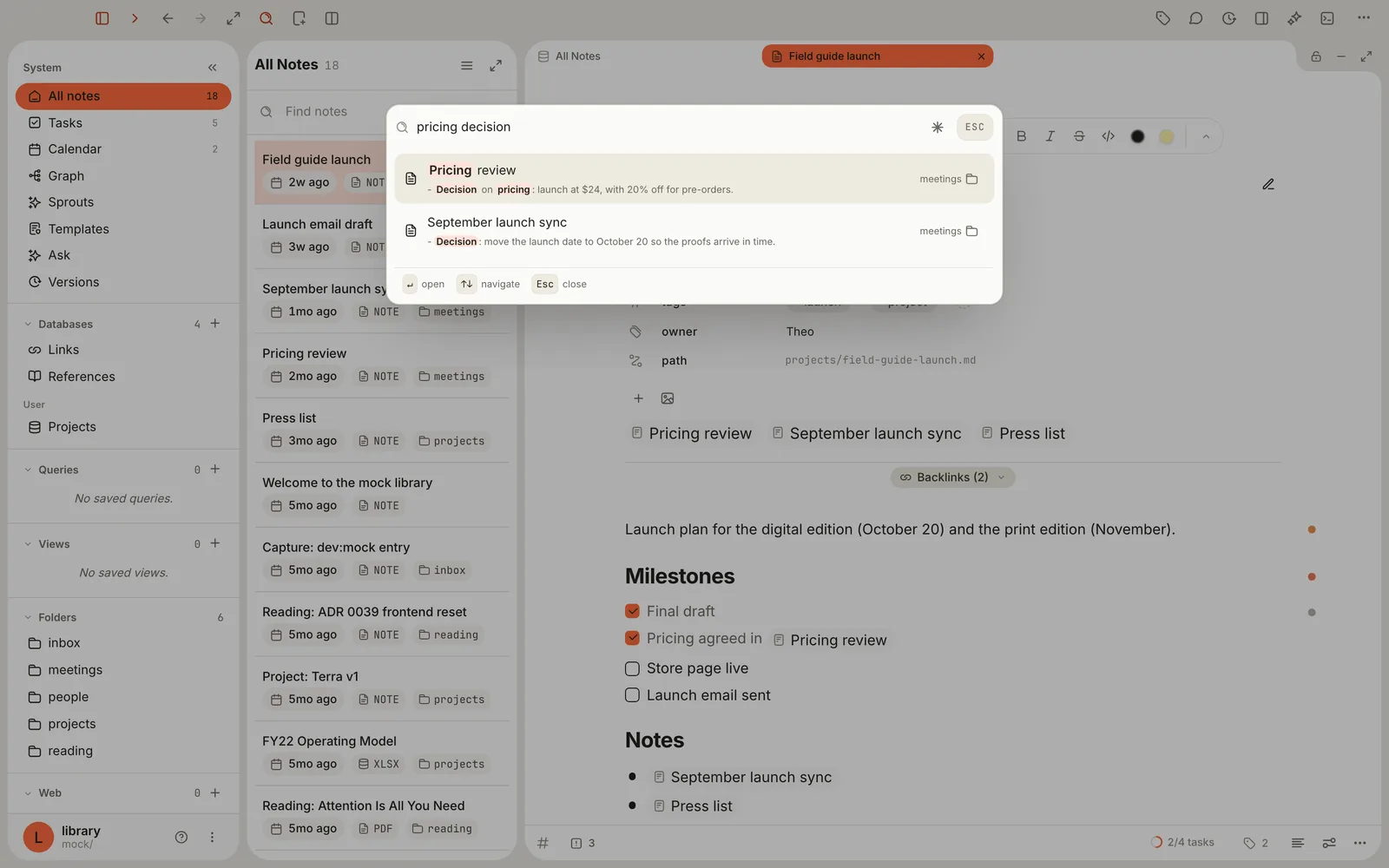
Task: Collapse the System sidebar with double chevron
Action: 213,68
